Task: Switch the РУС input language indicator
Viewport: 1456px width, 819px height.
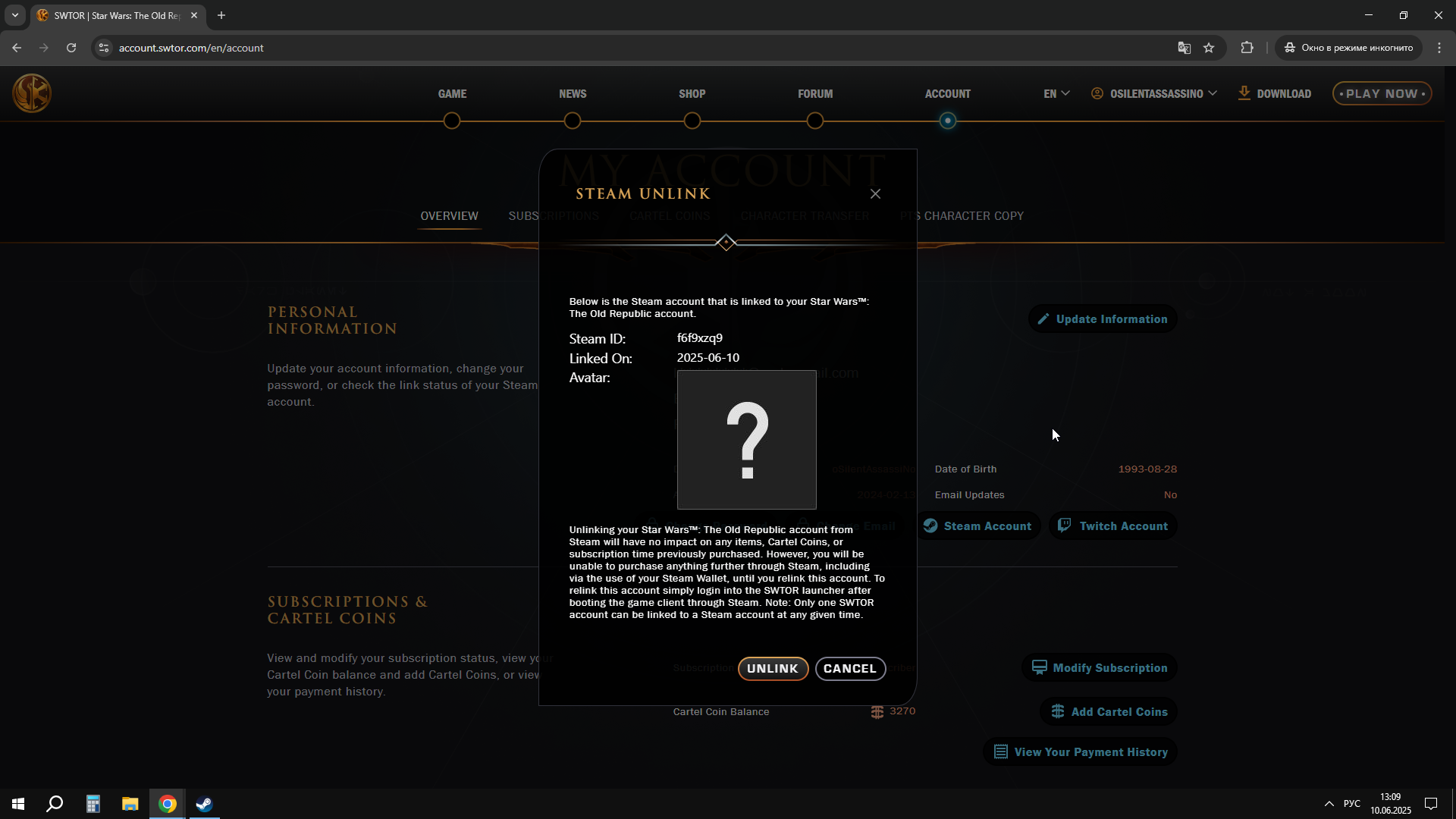Action: point(1352,804)
